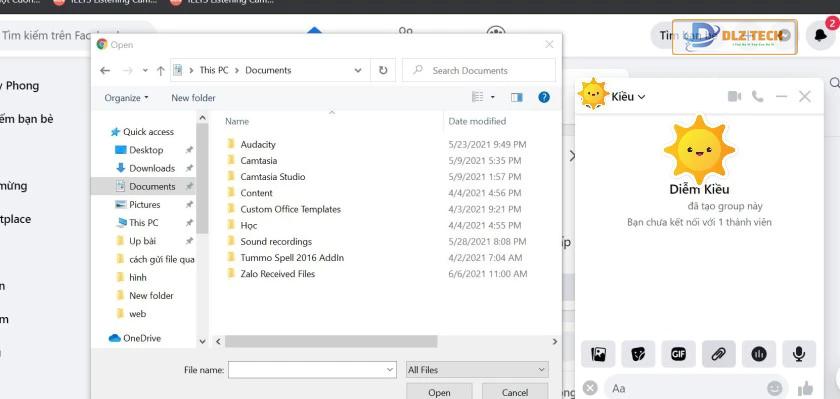Attach photo in Messenger chat
This screenshot has width=840, height=399.
point(598,354)
